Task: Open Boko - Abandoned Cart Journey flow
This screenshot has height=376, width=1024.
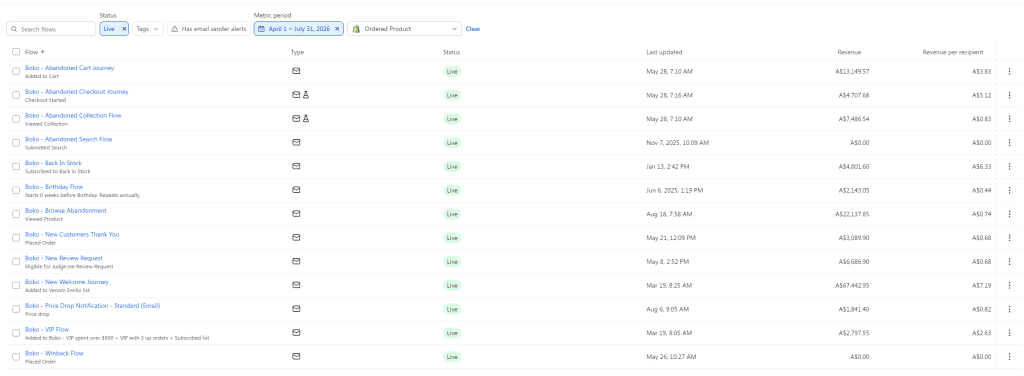Action: pyautogui.click(x=69, y=68)
